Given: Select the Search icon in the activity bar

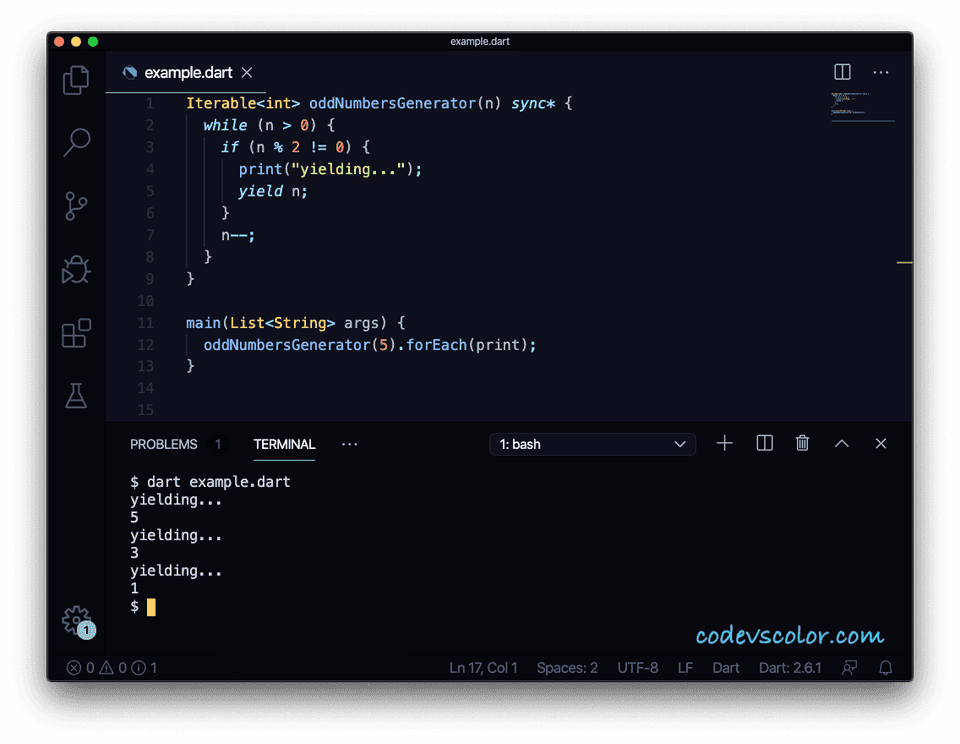Looking at the screenshot, I should (75, 143).
